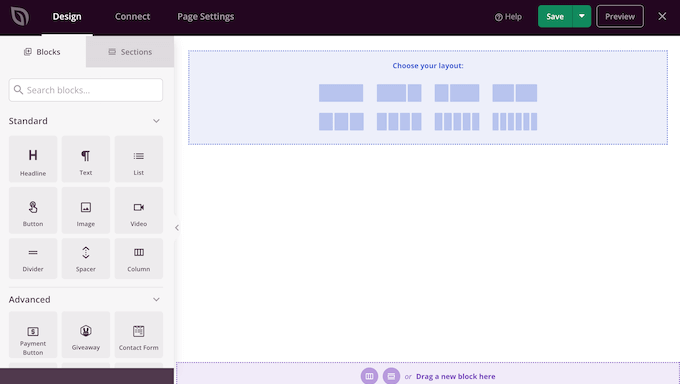Viewport: 680px width, 384px height.
Task: Choose the two-column wide-right layout
Action: click(x=457, y=93)
